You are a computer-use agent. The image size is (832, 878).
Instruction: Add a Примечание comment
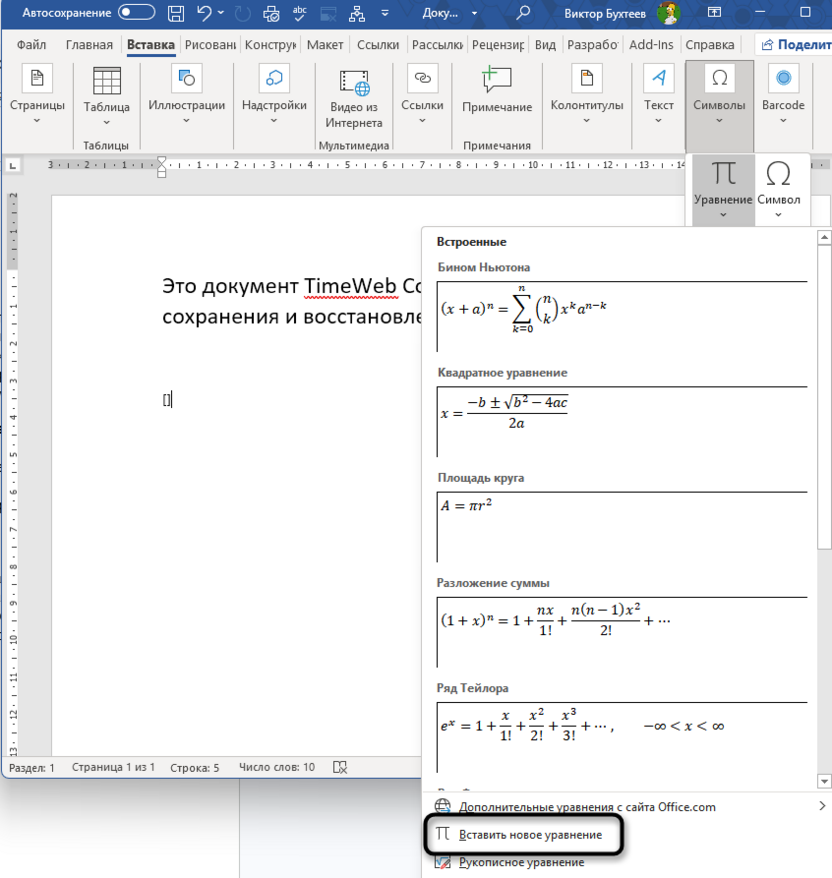coord(497,90)
